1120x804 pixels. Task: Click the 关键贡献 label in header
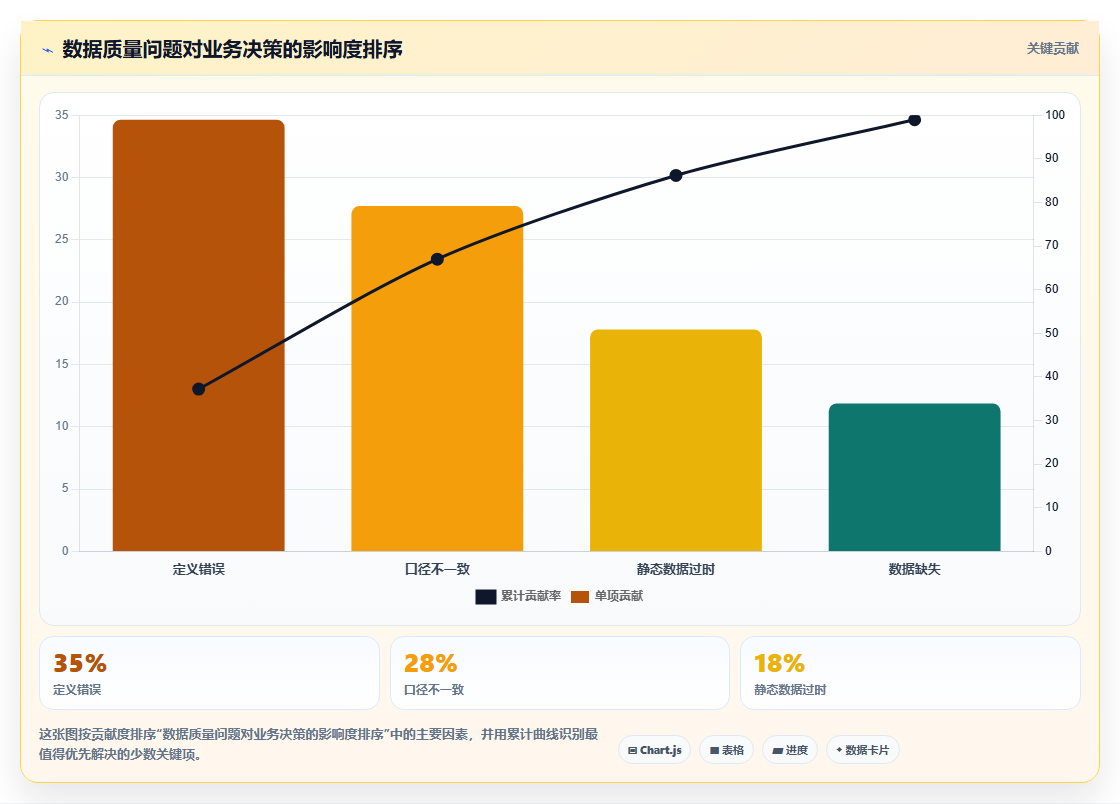click(x=1052, y=49)
